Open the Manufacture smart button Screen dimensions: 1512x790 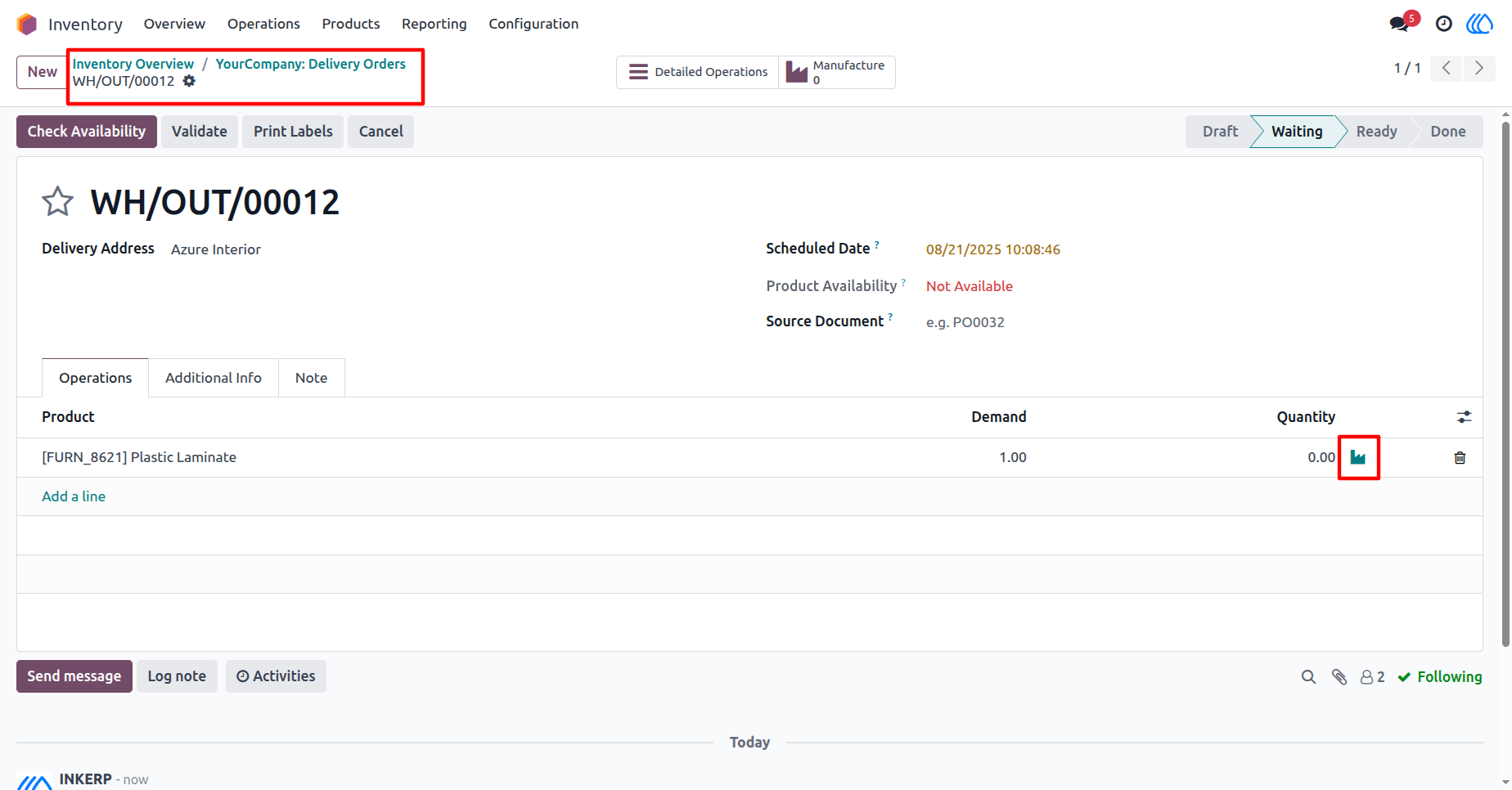click(837, 72)
